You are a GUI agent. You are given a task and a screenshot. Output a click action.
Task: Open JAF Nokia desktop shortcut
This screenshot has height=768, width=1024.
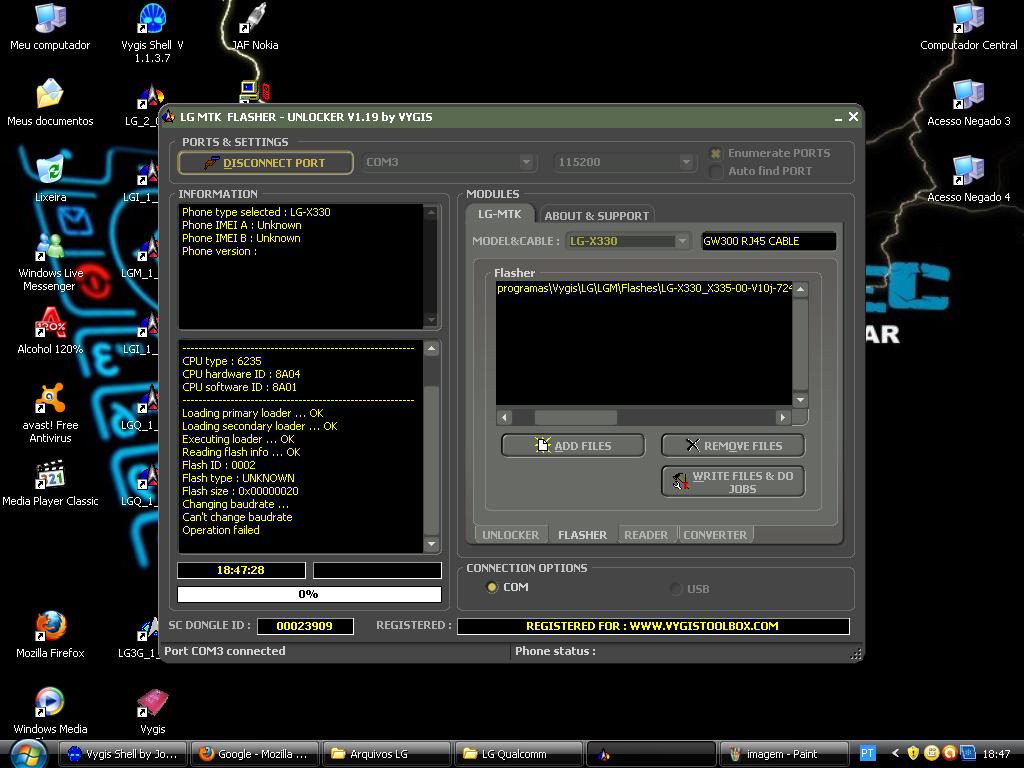tap(255, 26)
